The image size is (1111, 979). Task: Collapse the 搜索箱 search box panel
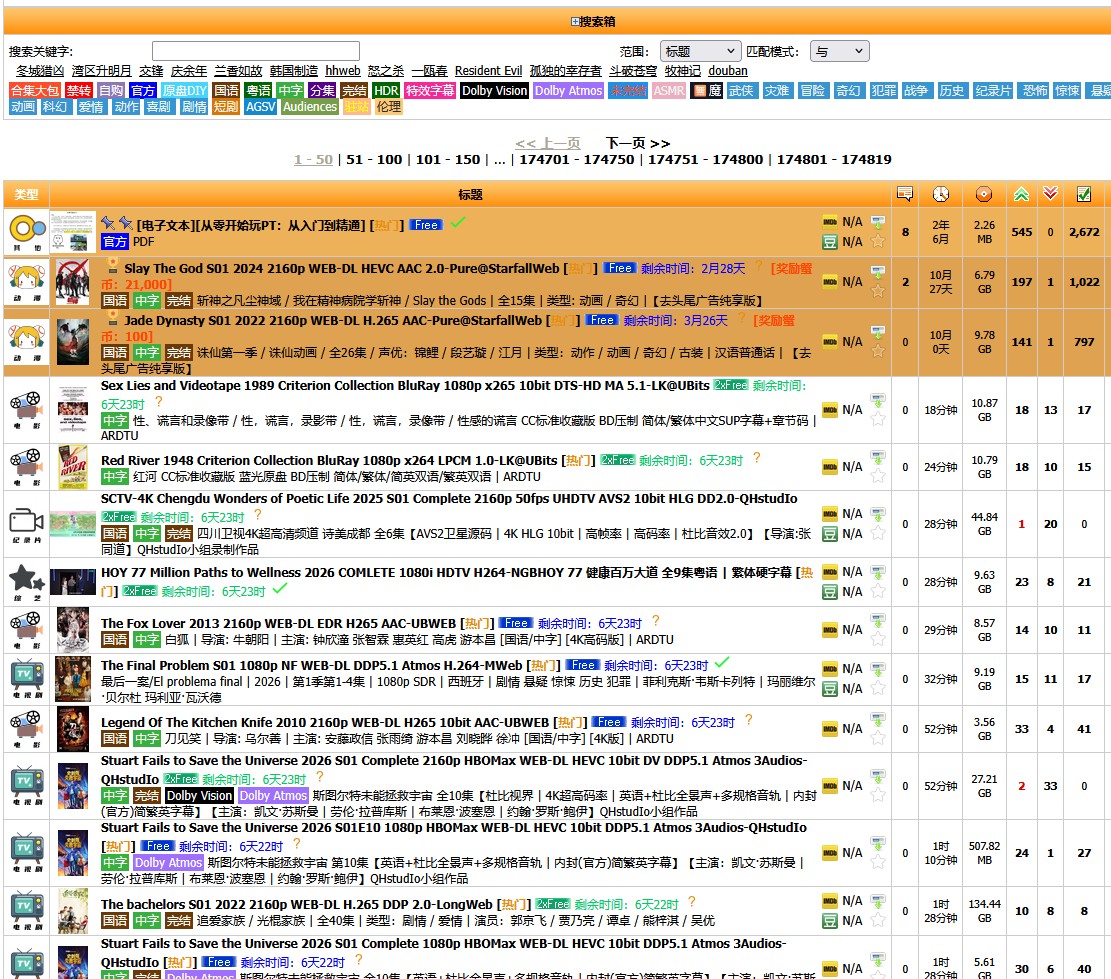pos(593,21)
